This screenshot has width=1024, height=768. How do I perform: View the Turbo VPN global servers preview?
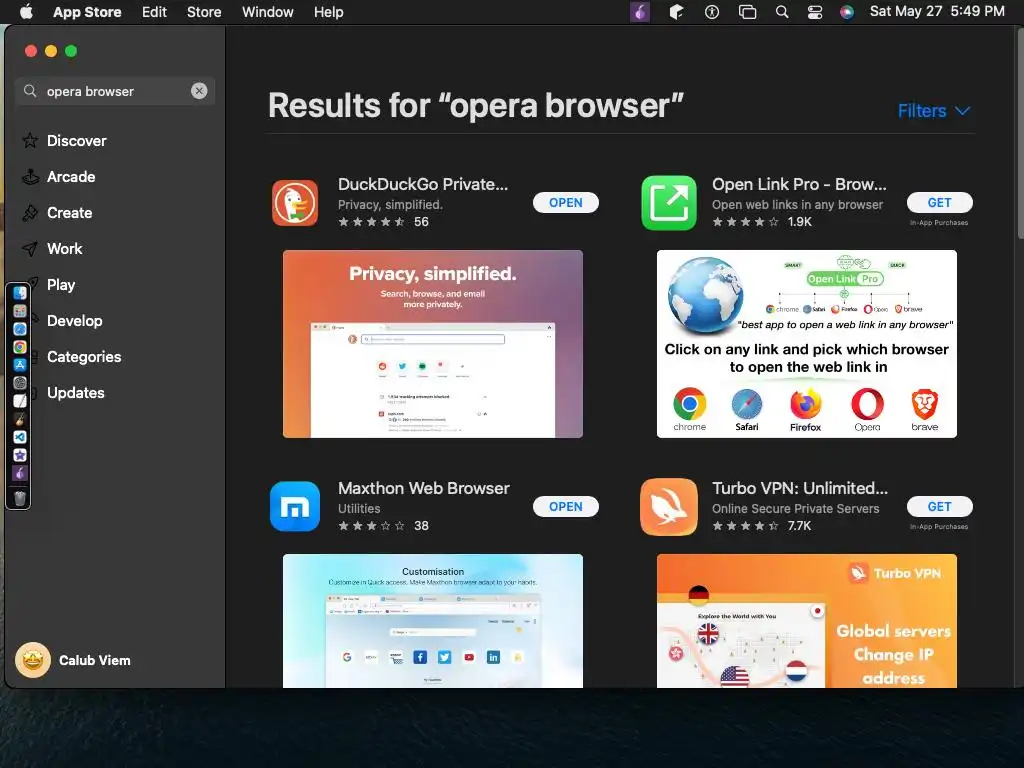[807, 620]
